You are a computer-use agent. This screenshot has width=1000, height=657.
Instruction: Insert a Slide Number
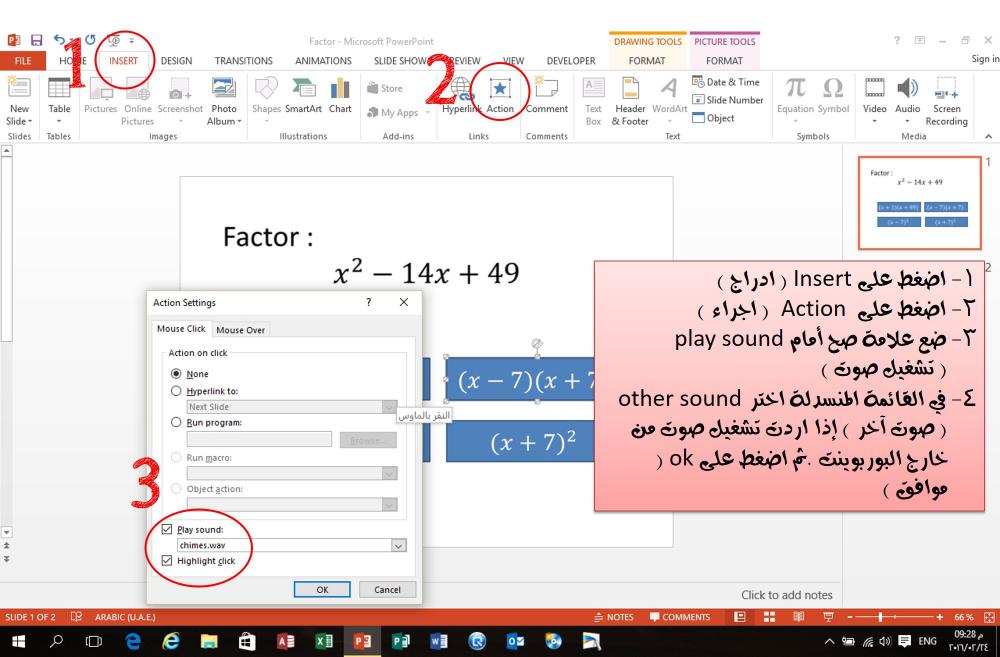[728, 100]
